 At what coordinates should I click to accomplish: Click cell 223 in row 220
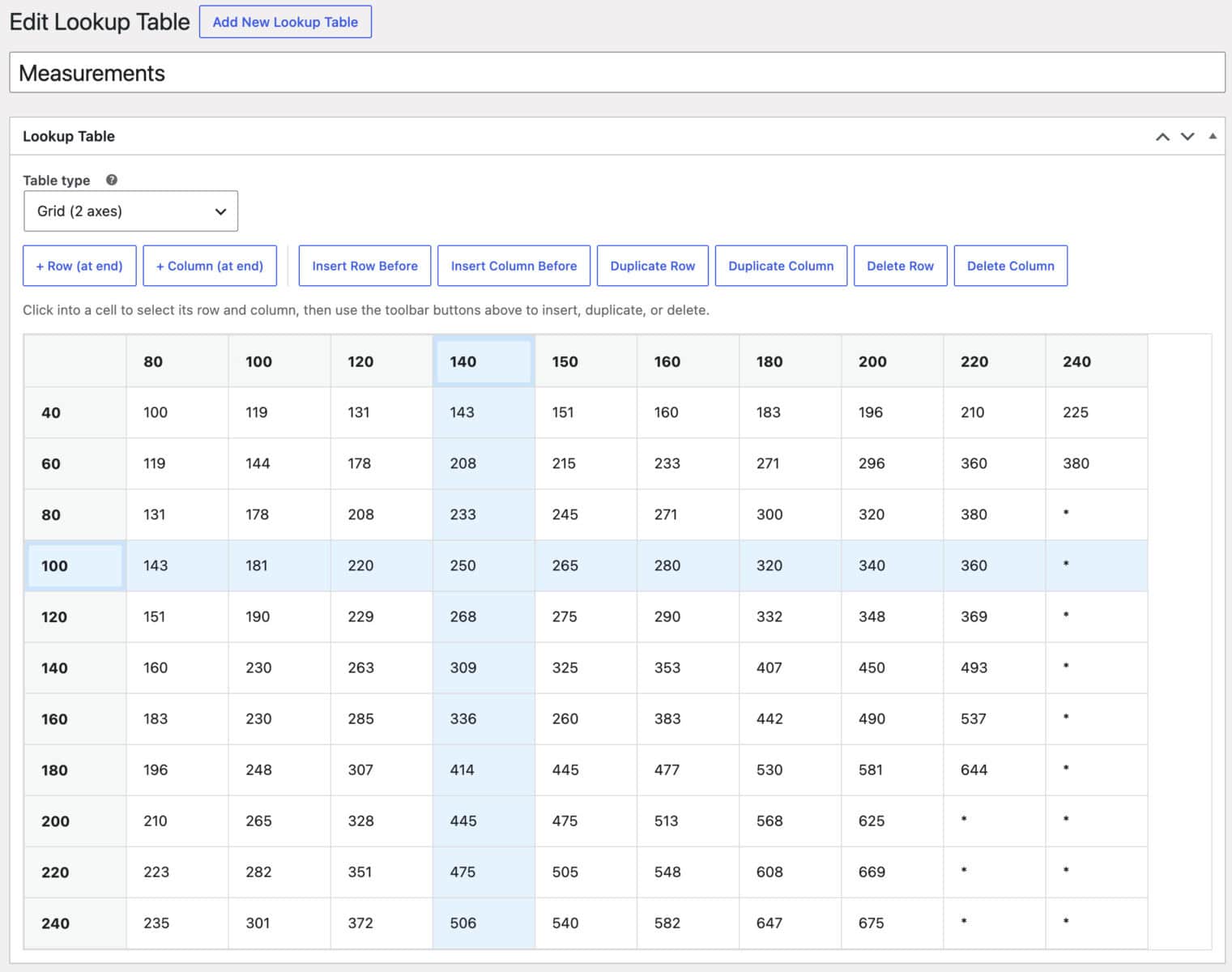tap(177, 872)
